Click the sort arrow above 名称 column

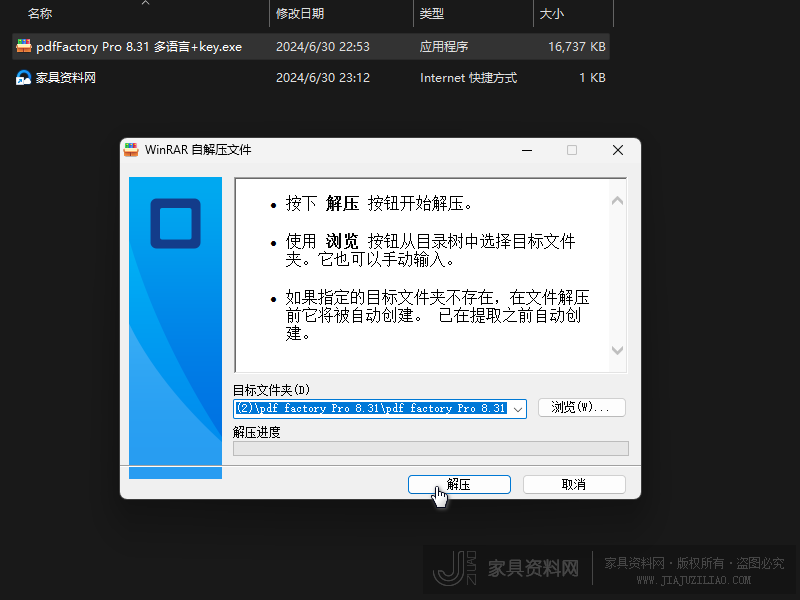(x=145, y=3)
